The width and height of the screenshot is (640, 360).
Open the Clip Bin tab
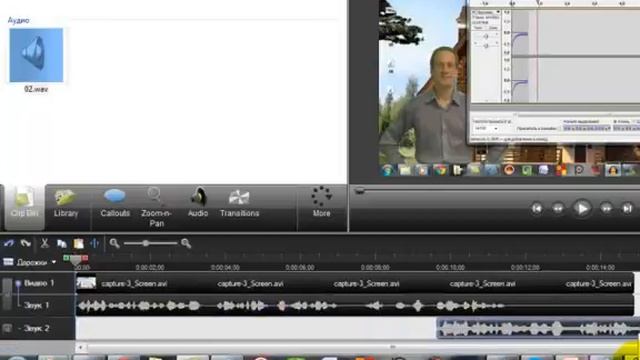click(x=24, y=207)
